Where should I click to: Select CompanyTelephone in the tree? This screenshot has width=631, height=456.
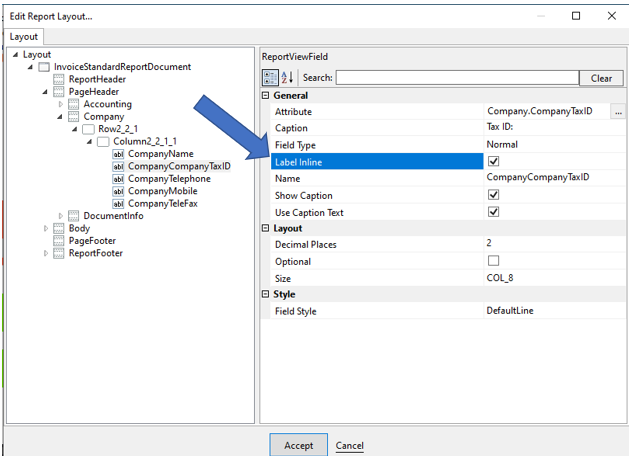coord(169,179)
